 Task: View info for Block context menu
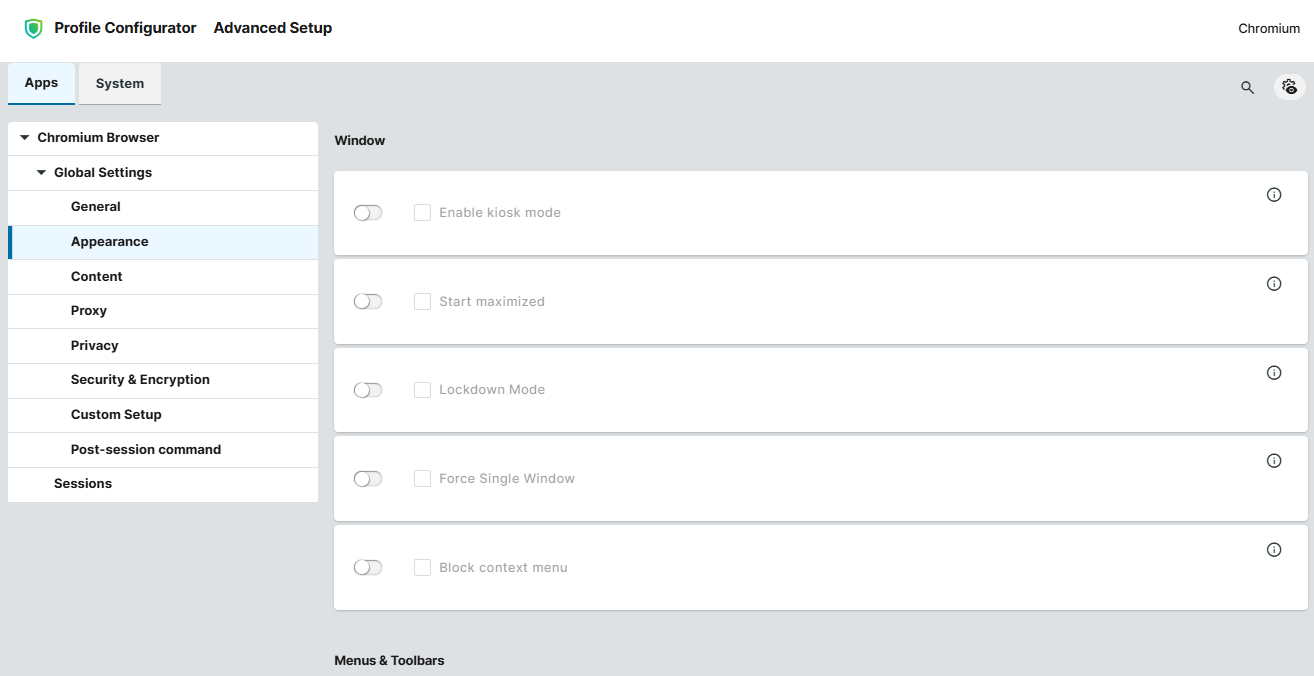point(1274,550)
